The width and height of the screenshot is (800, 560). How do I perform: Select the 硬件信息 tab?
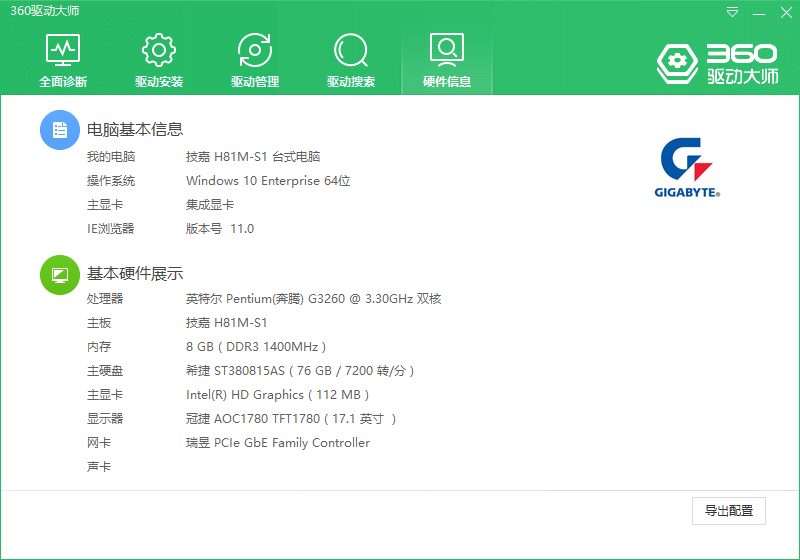[x=447, y=60]
